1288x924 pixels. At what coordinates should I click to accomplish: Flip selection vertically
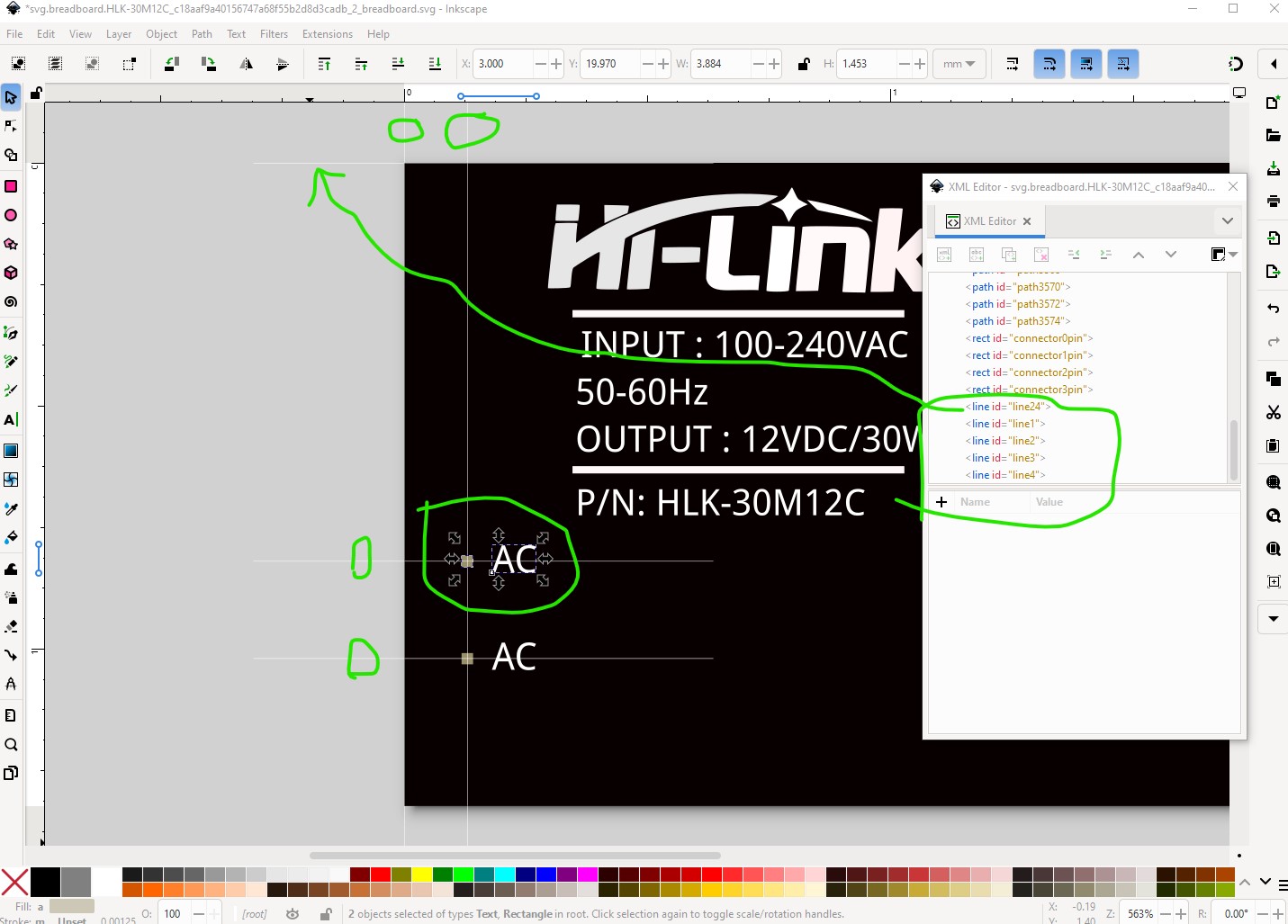tap(283, 64)
